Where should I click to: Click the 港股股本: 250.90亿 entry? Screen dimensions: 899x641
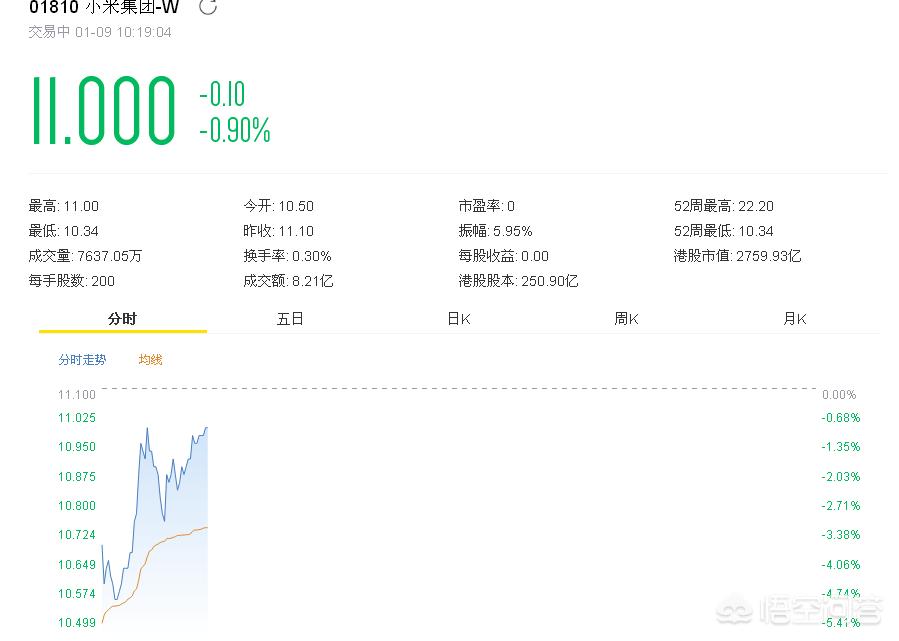[x=518, y=281]
